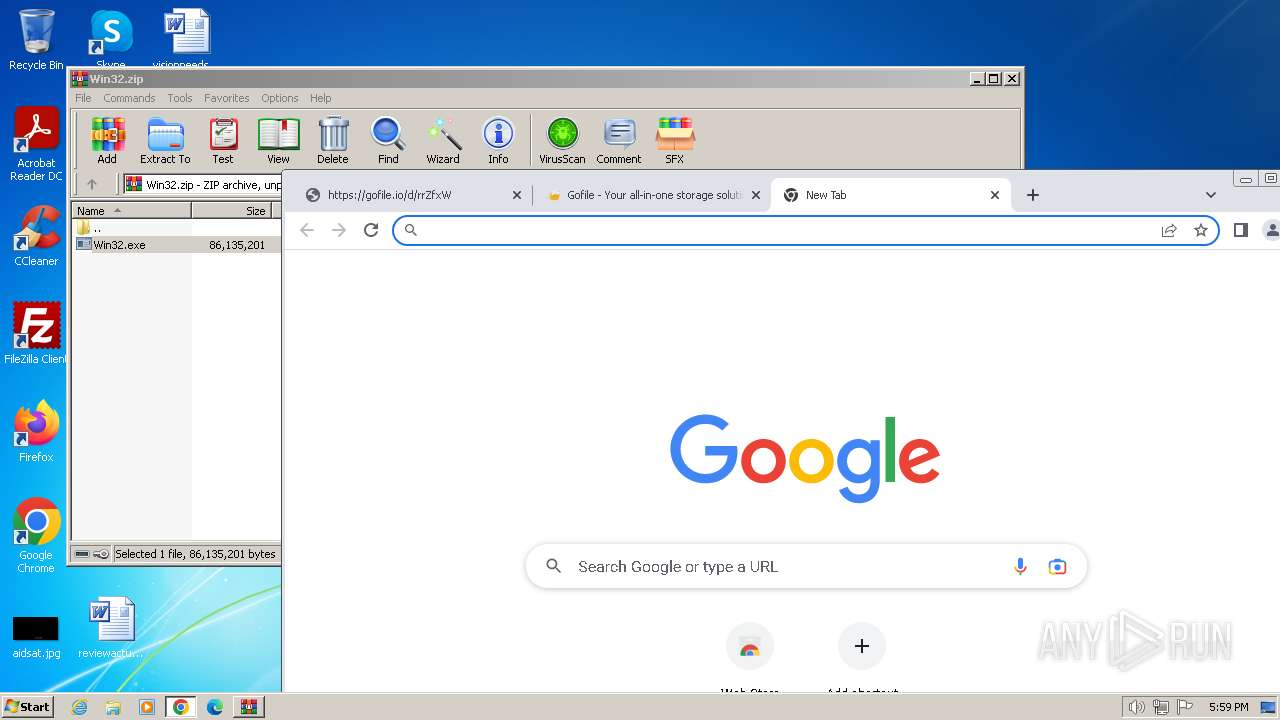Close the New Tab tab
This screenshot has height=720, width=1280.
pos(995,195)
